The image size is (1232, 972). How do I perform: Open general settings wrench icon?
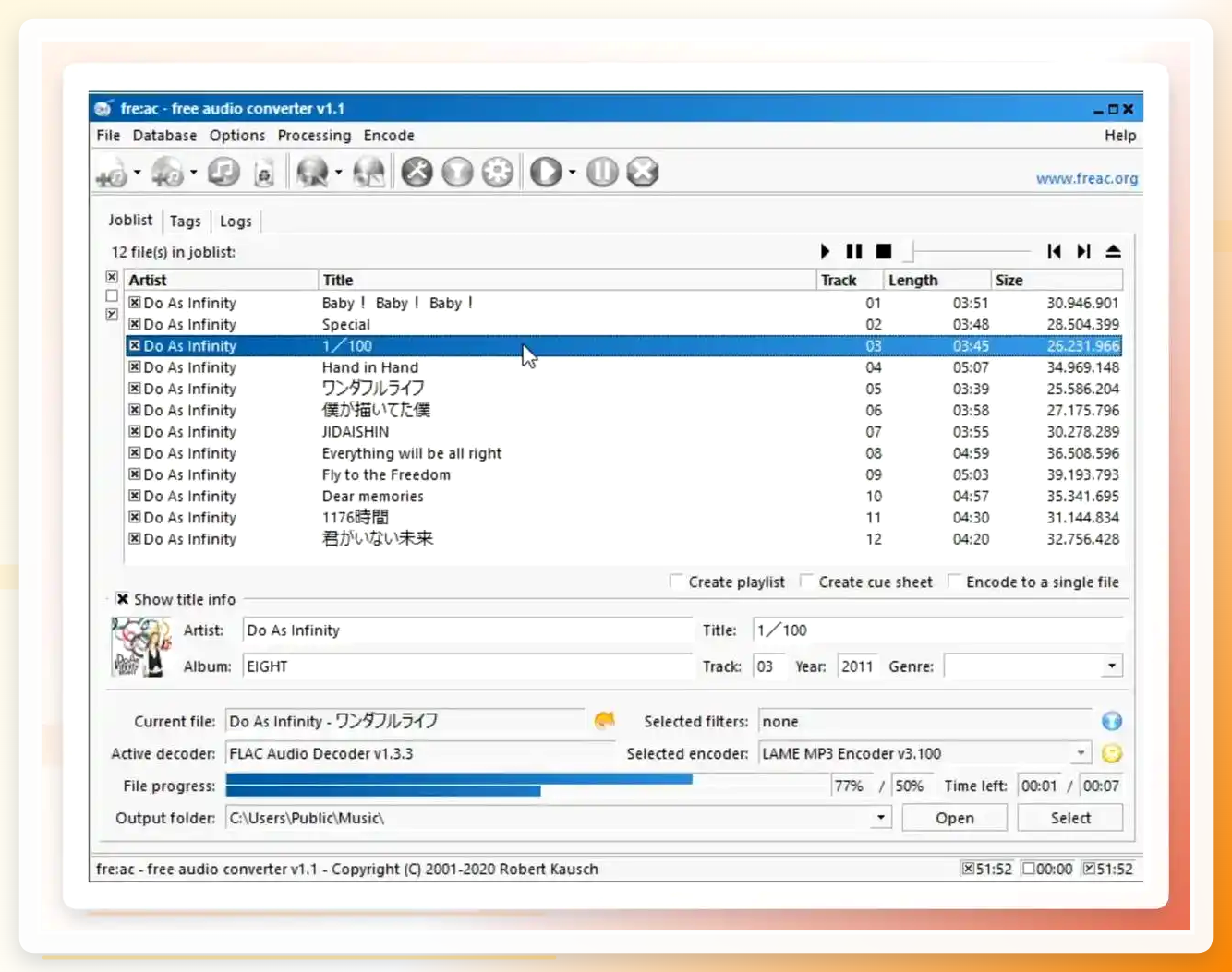[417, 172]
